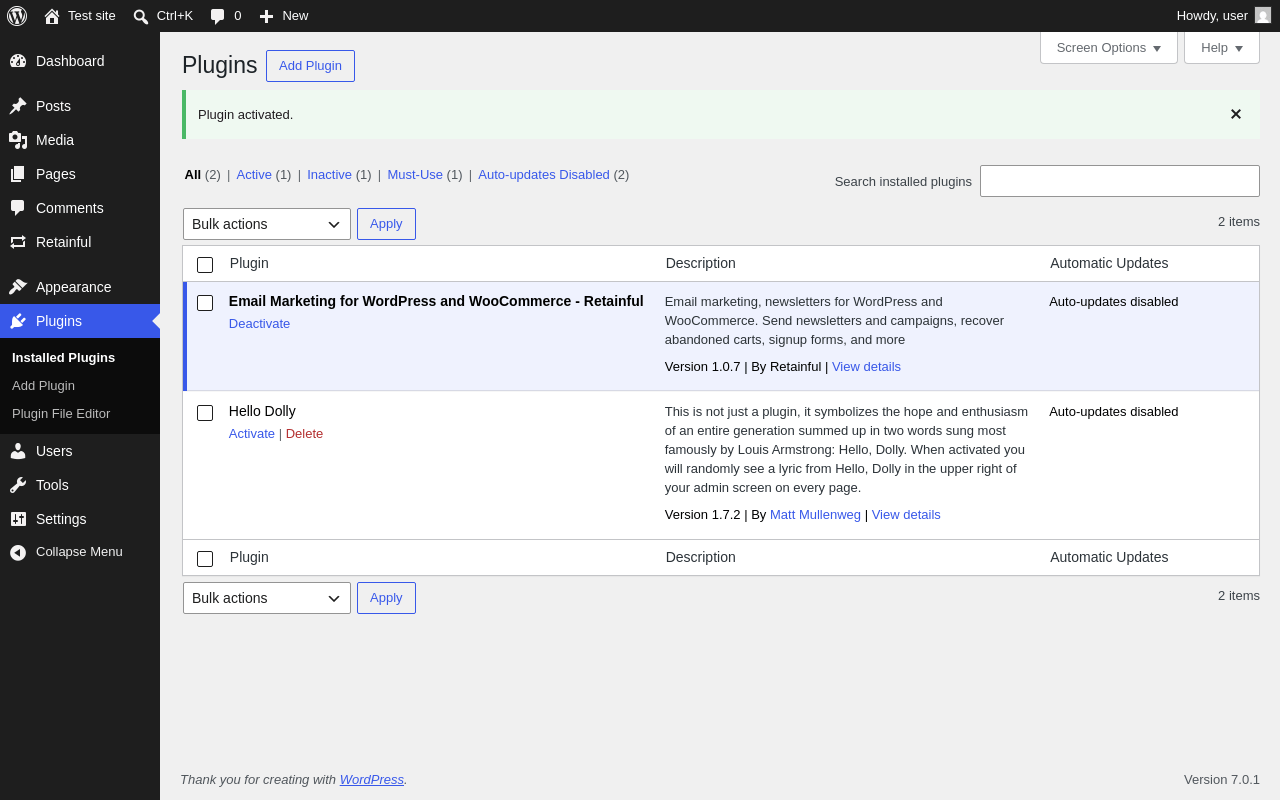Click the bottom Apply button
This screenshot has height=800, width=1280.
386,598
